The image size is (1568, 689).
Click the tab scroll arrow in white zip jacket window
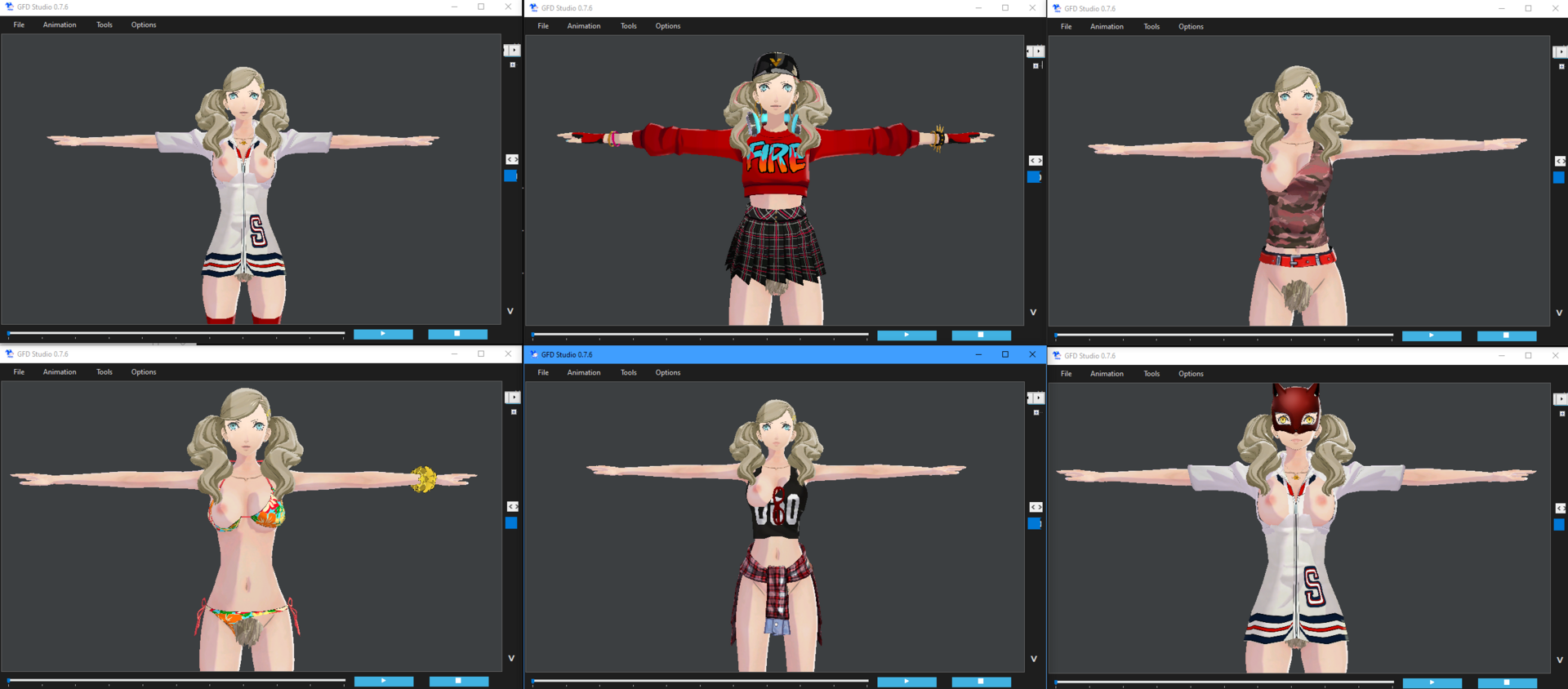(514, 50)
